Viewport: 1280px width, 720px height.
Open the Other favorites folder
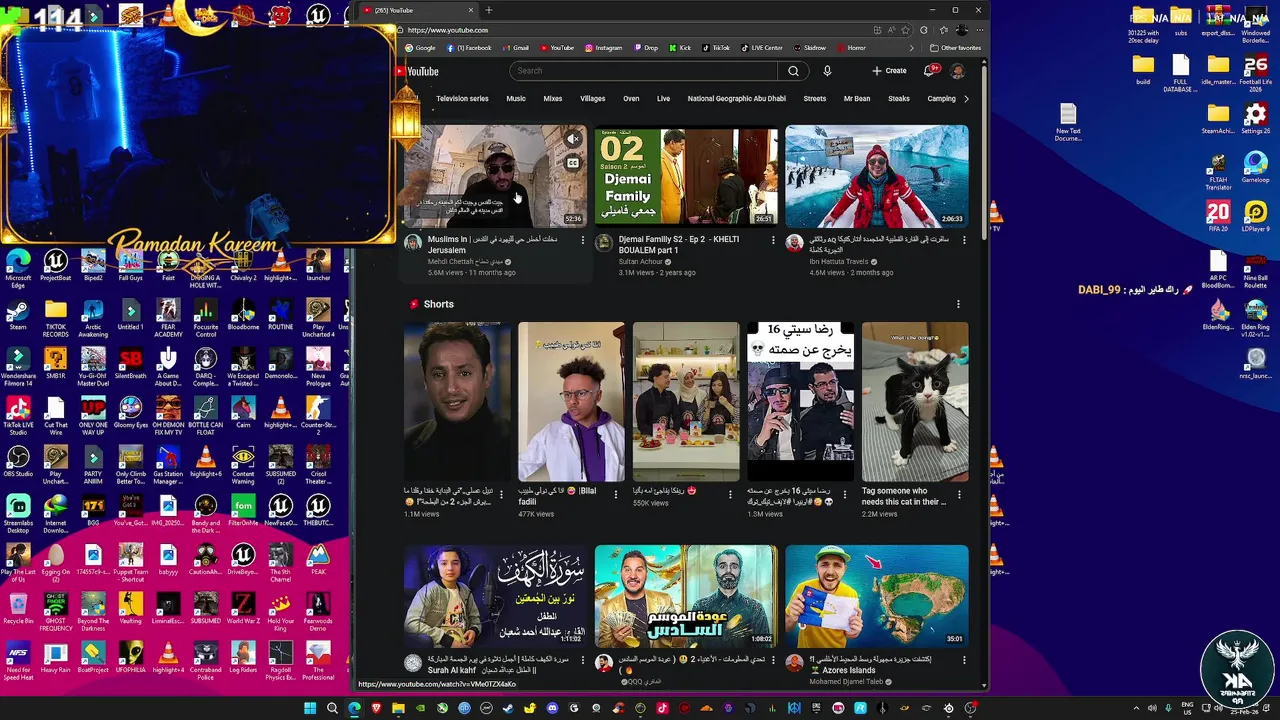coord(955,48)
